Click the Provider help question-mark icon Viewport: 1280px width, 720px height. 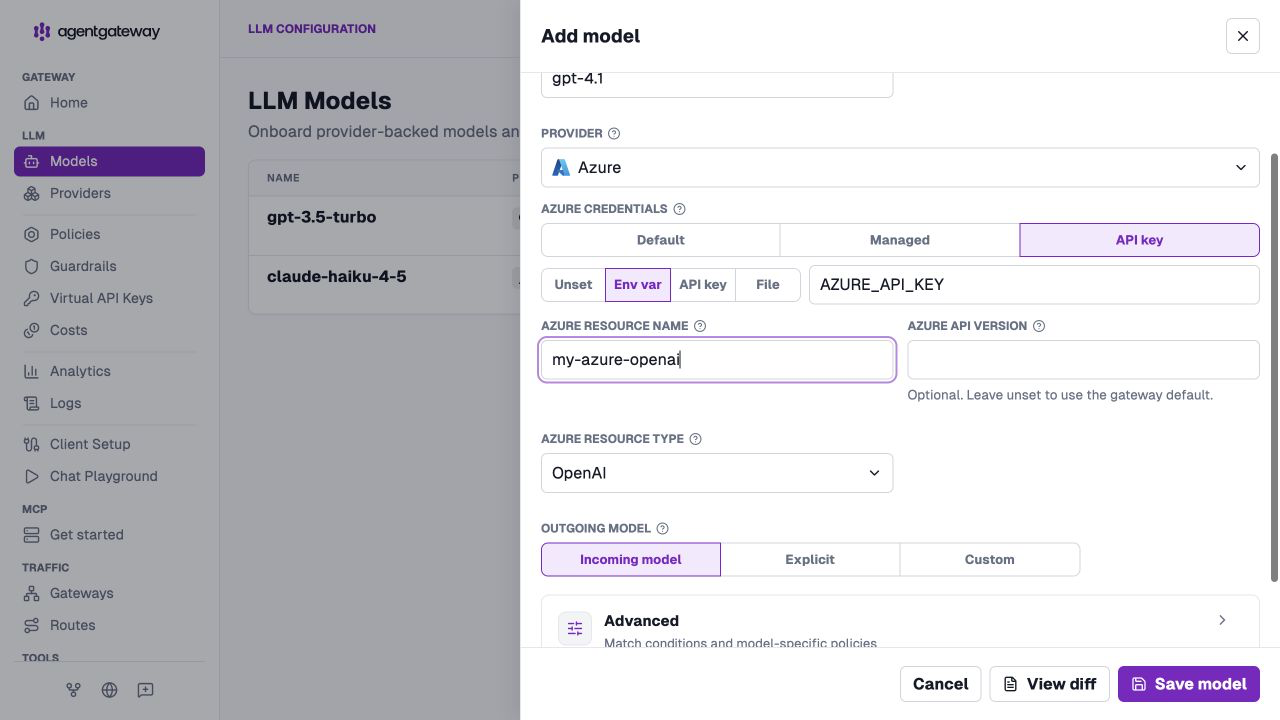point(614,133)
